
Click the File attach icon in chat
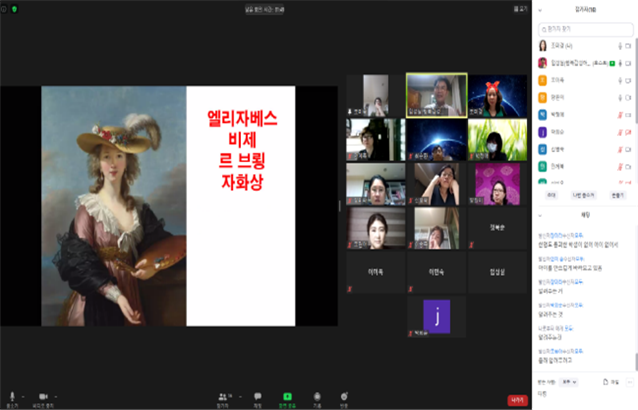point(610,382)
